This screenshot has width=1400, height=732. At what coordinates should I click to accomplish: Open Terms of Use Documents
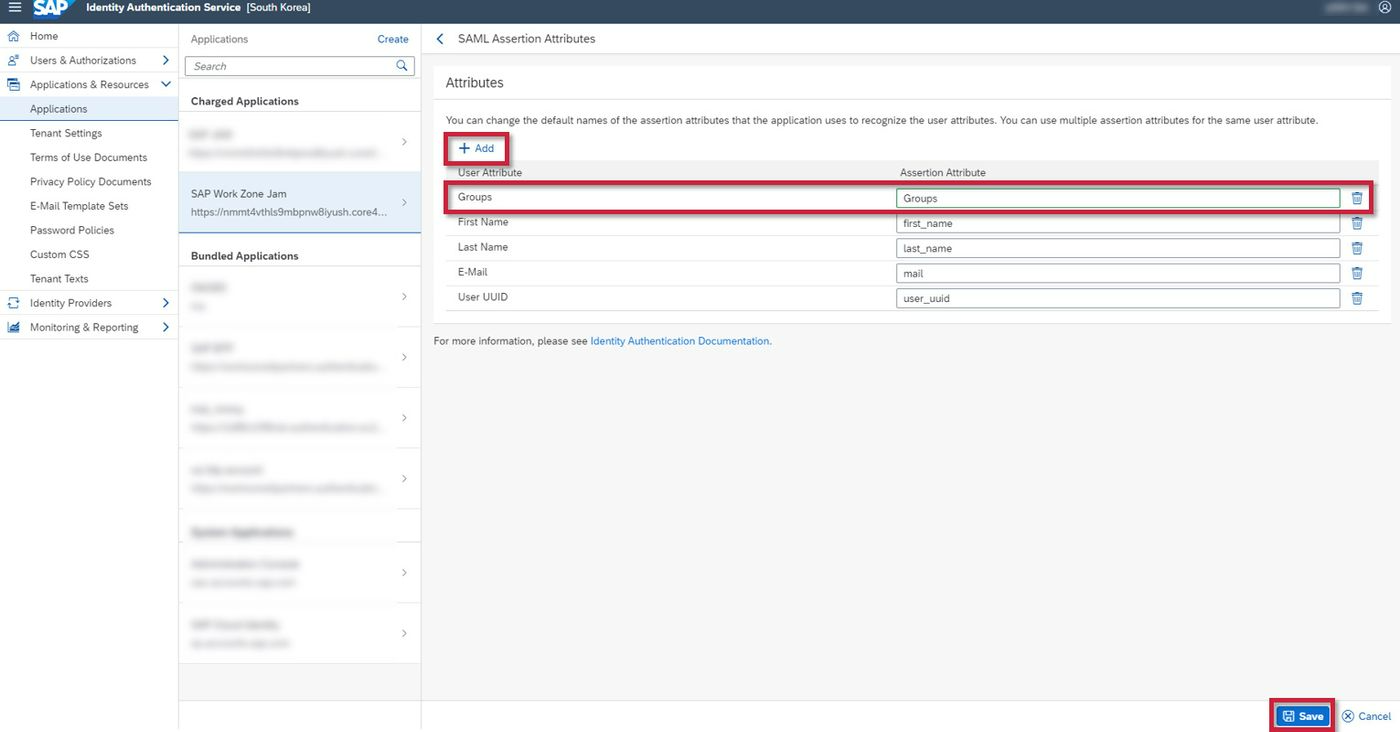click(x=89, y=158)
